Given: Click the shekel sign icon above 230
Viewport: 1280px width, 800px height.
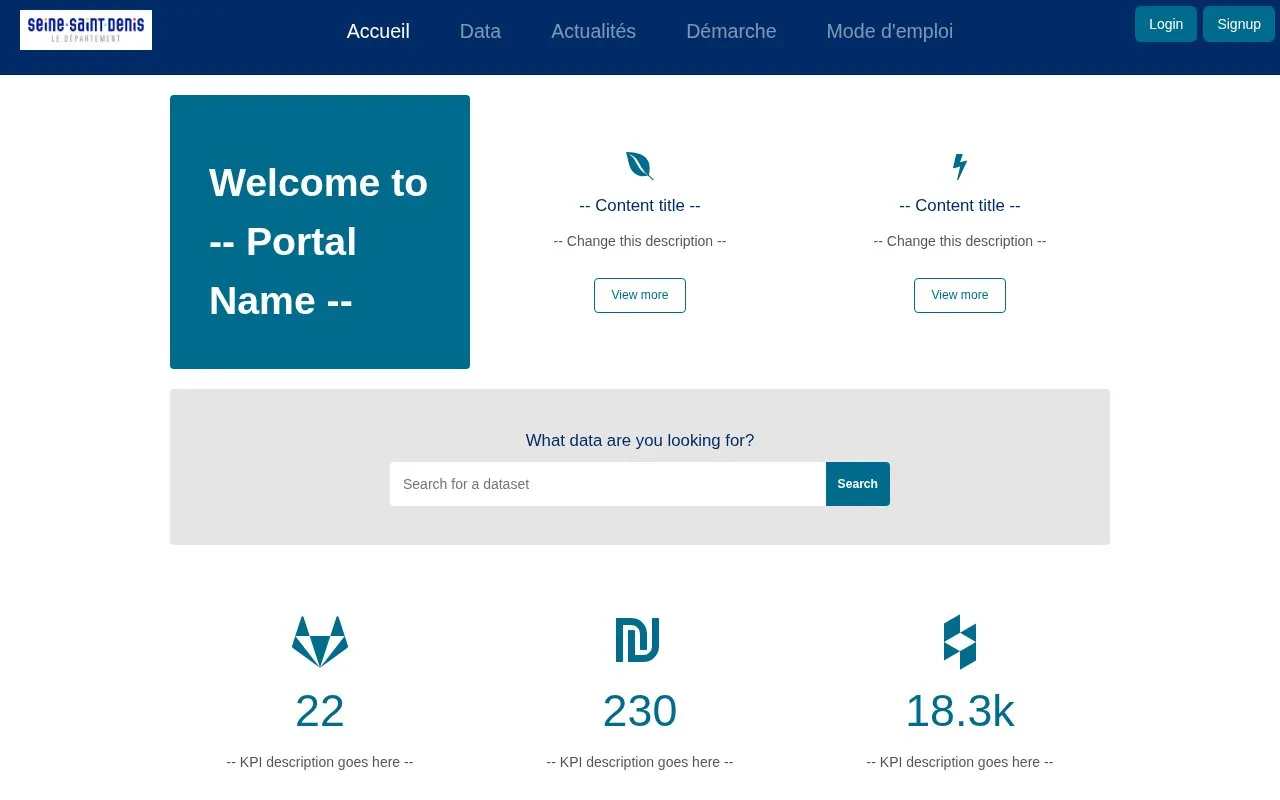Looking at the screenshot, I should [638, 640].
